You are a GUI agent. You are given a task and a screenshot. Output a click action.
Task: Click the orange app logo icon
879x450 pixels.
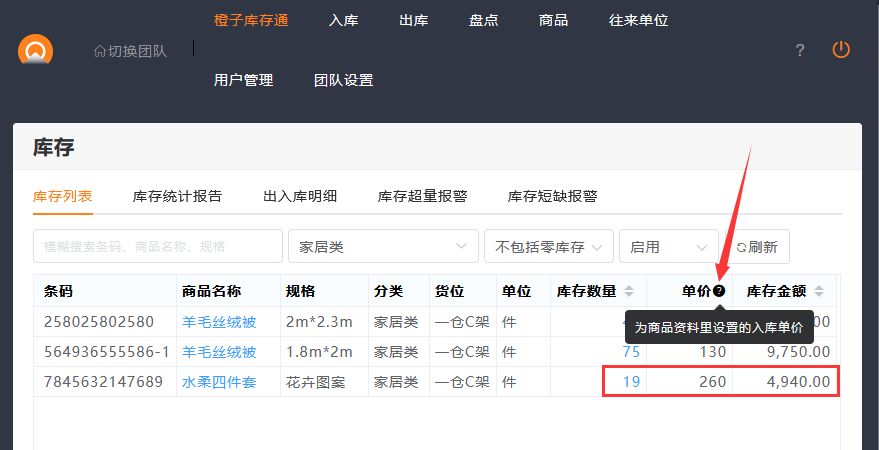(35, 50)
